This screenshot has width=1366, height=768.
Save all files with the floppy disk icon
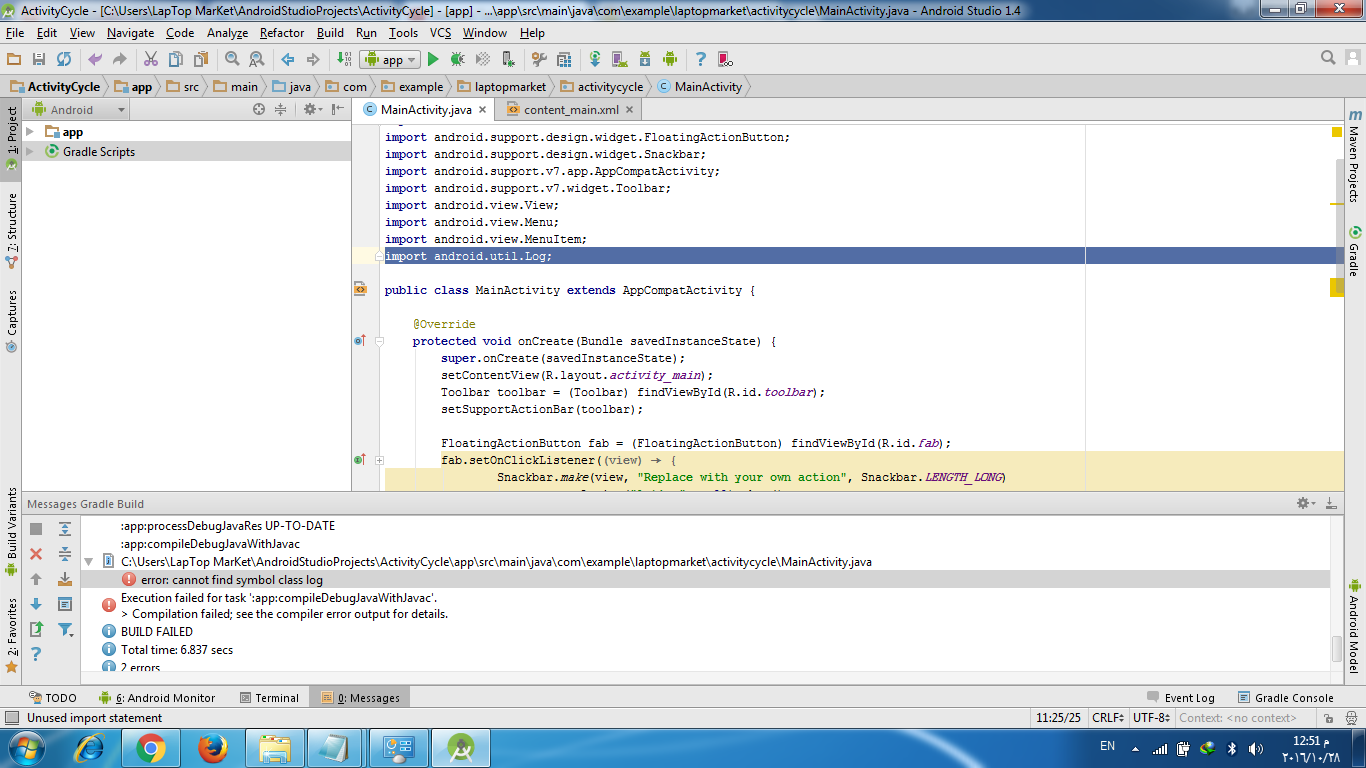coord(38,60)
